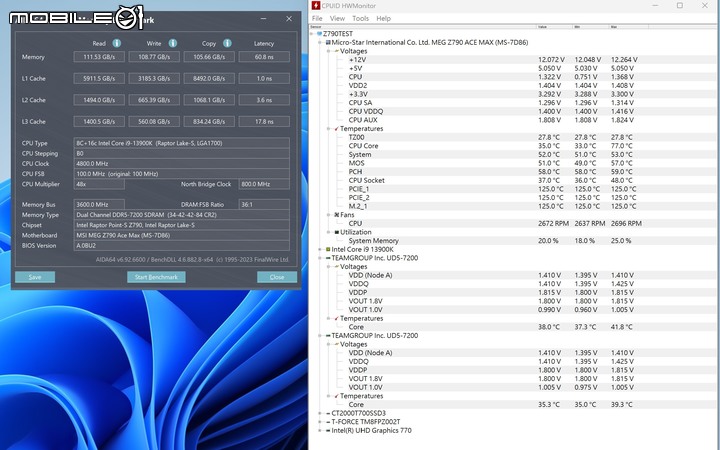Select the +12V voltage row
This screenshot has width=720, height=450.
point(514,60)
